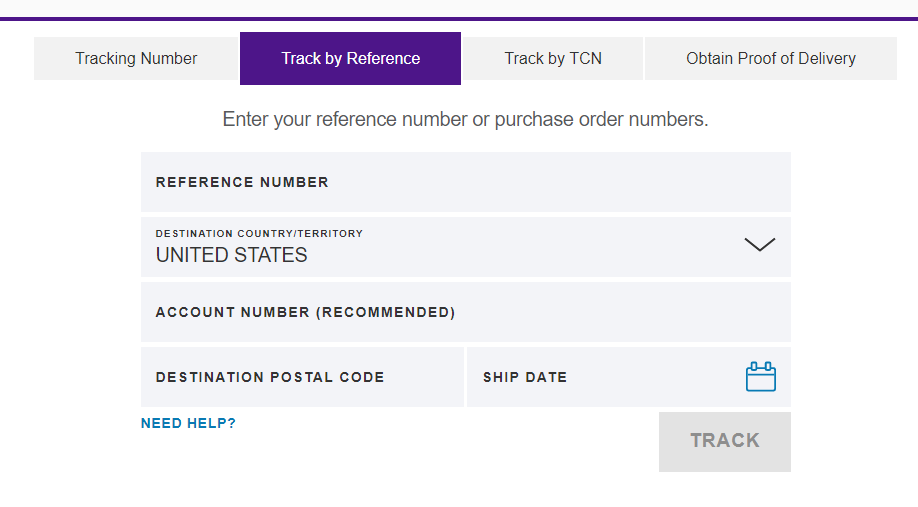Click the REFERENCE NUMBER placeholder label

242,182
